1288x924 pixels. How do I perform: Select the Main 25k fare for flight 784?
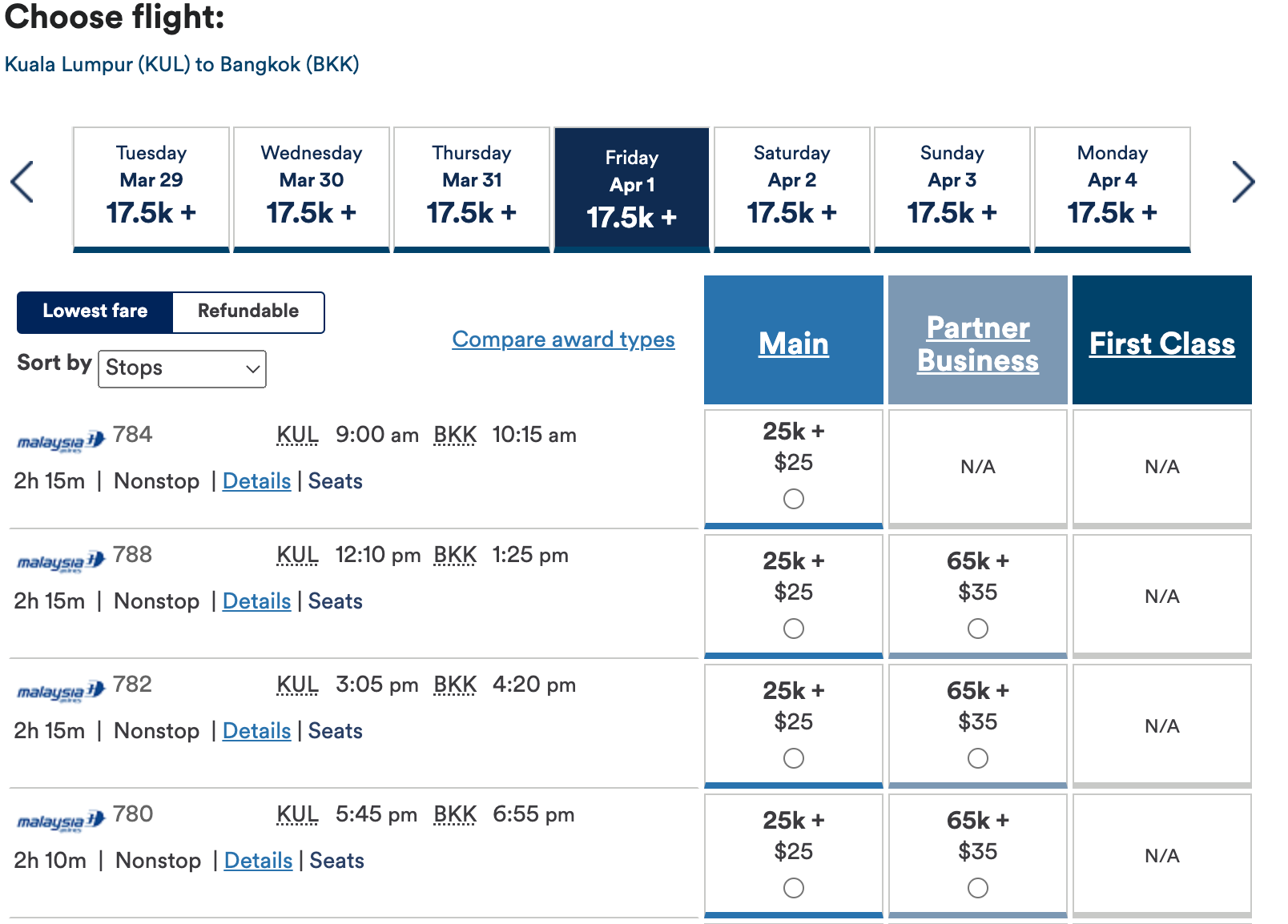pyautogui.click(x=792, y=499)
